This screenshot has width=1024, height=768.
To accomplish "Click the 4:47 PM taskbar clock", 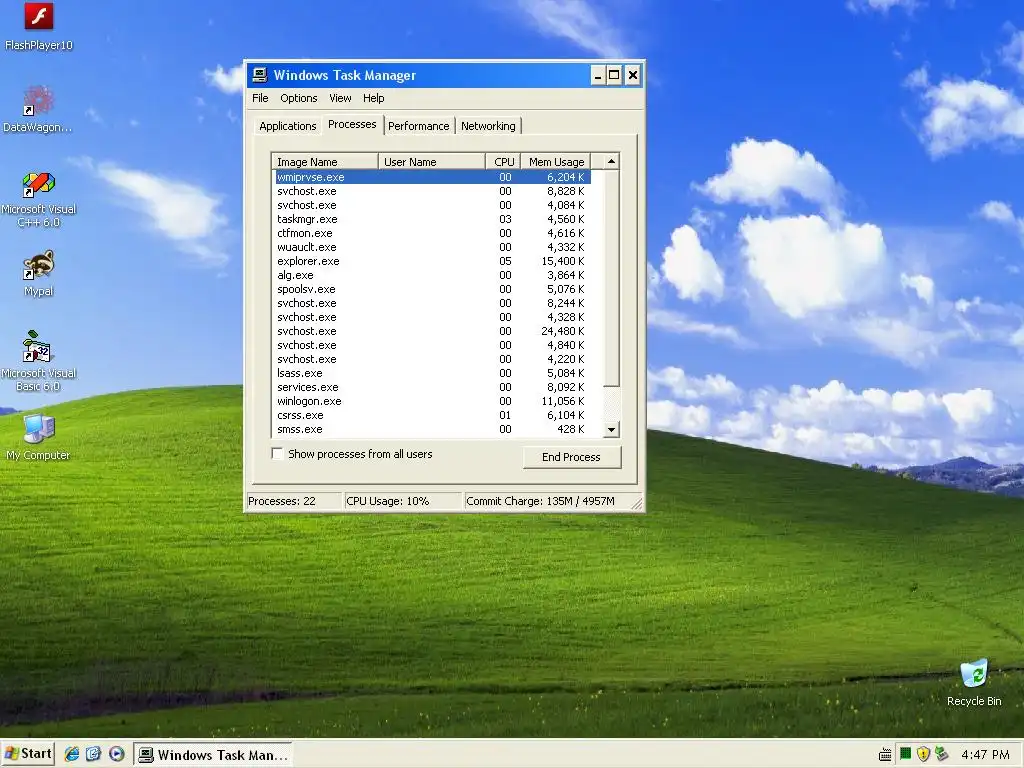I will 985,754.
